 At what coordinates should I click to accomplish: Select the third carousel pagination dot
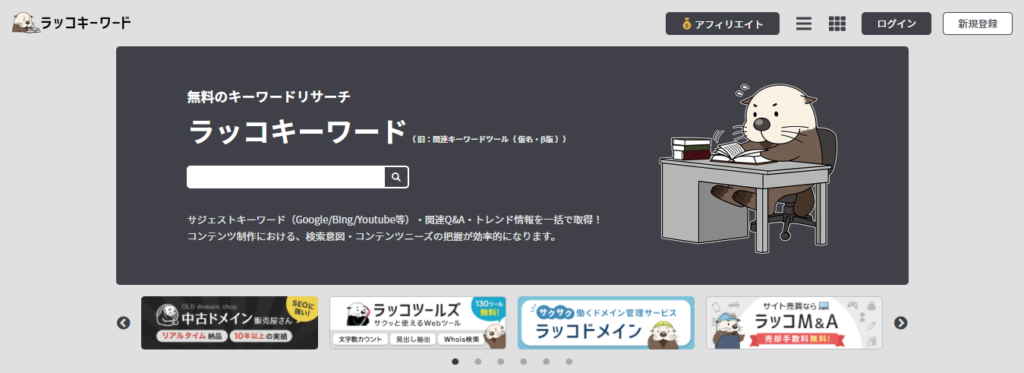pyautogui.click(x=500, y=361)
